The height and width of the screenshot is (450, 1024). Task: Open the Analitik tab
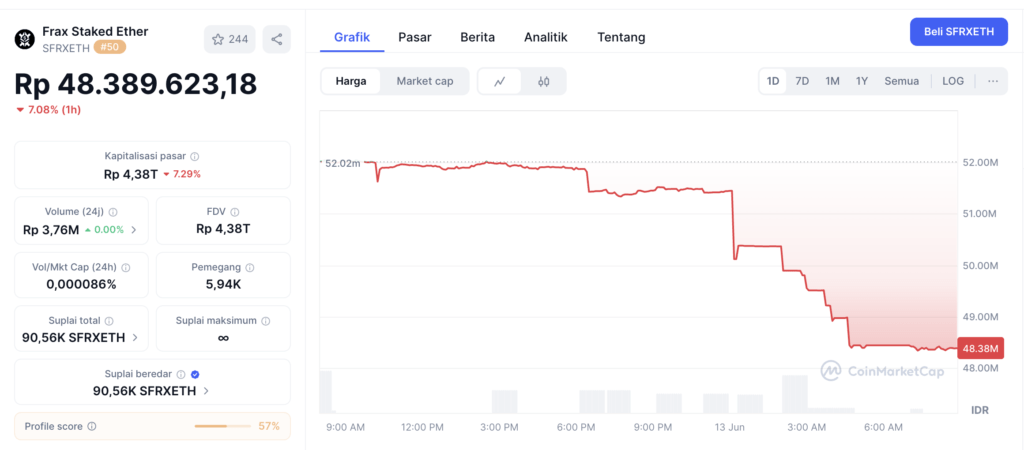coord(546,37)
